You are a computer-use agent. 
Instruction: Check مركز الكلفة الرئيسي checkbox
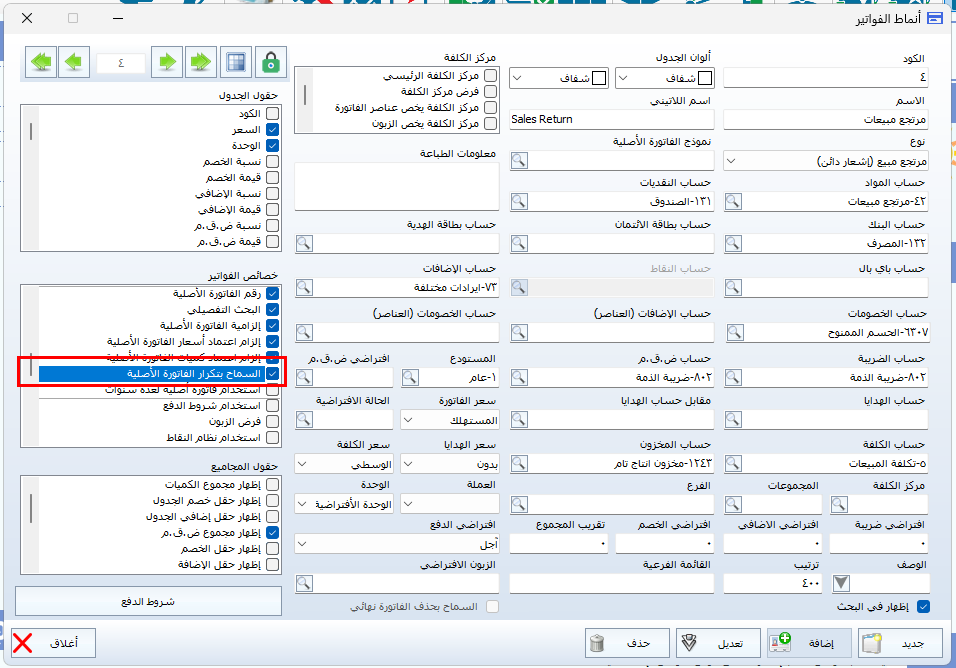[x=490, y=76]
